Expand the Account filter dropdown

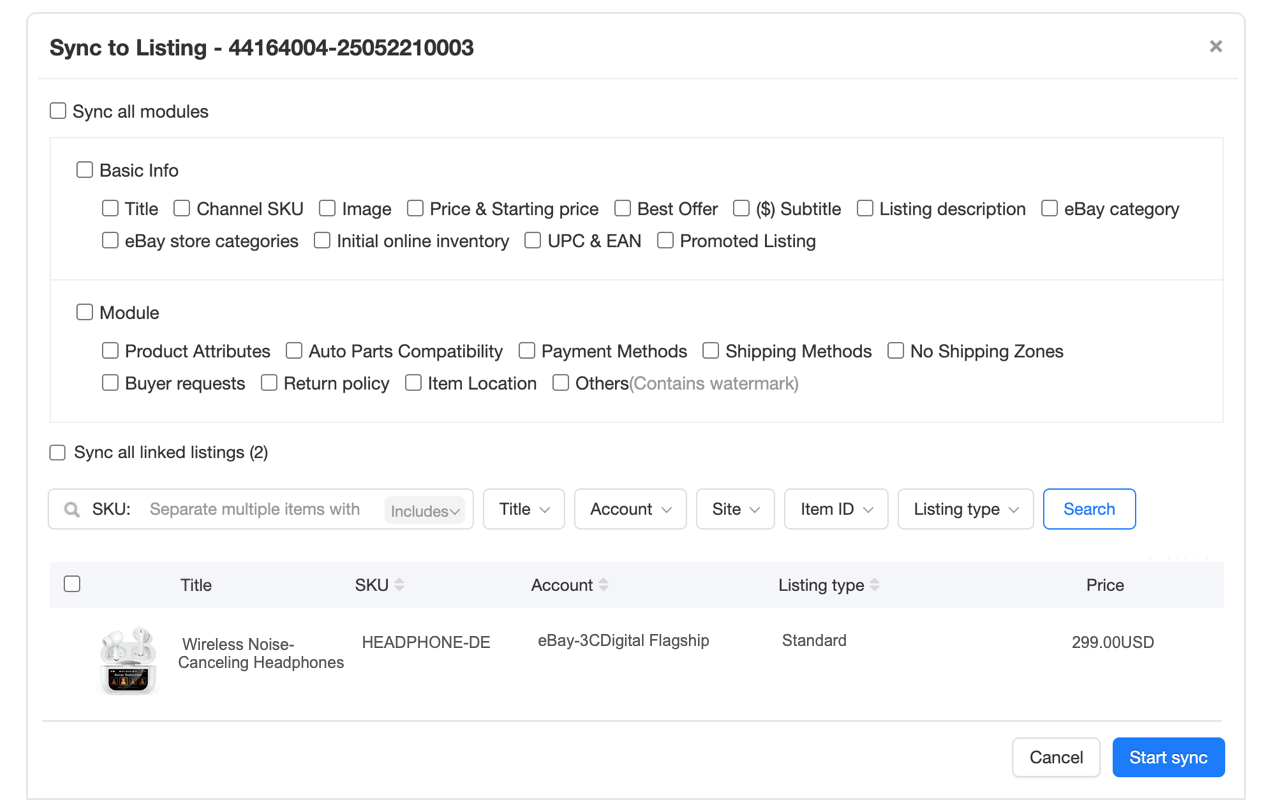pos(630,509)
